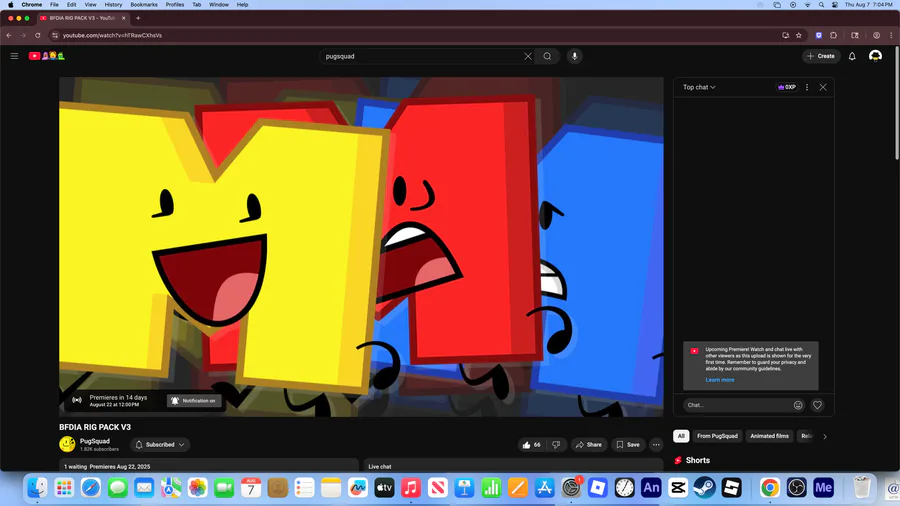900x506 pixels.
Task: Select the All filter chip
Action: pos(681,436)
